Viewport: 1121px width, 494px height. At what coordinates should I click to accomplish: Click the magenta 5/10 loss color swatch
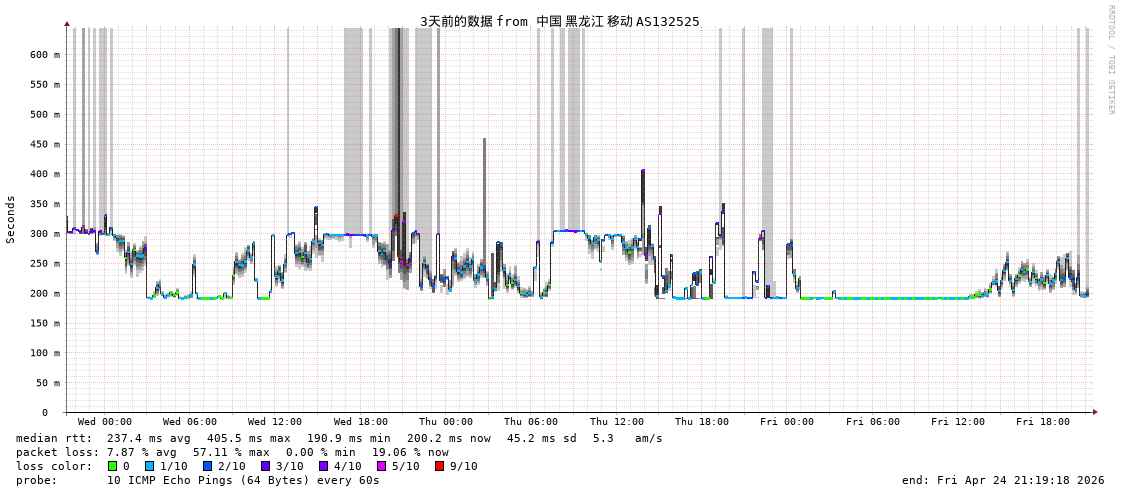click(x=381, y=466)
